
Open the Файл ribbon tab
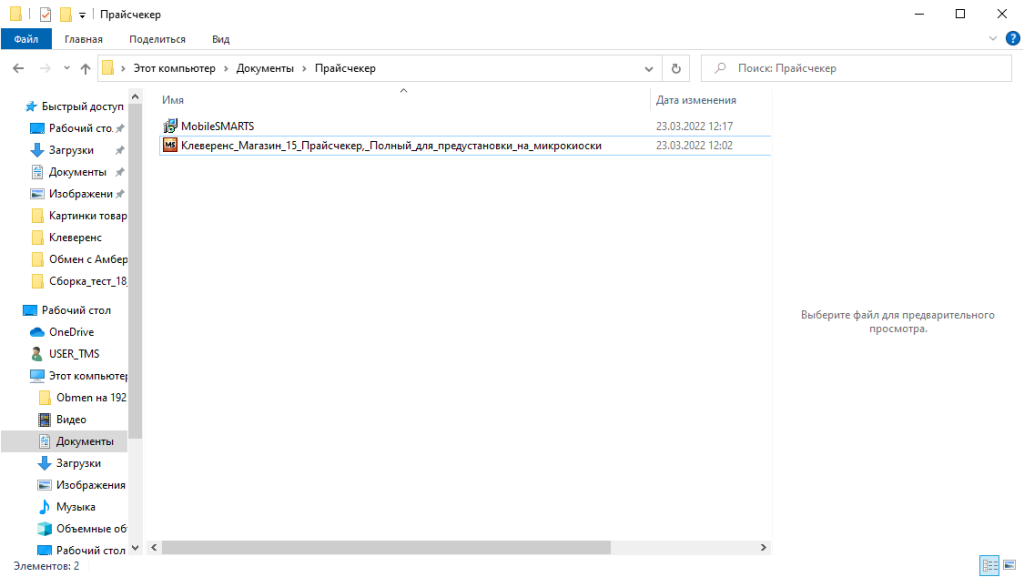point(26,39)
